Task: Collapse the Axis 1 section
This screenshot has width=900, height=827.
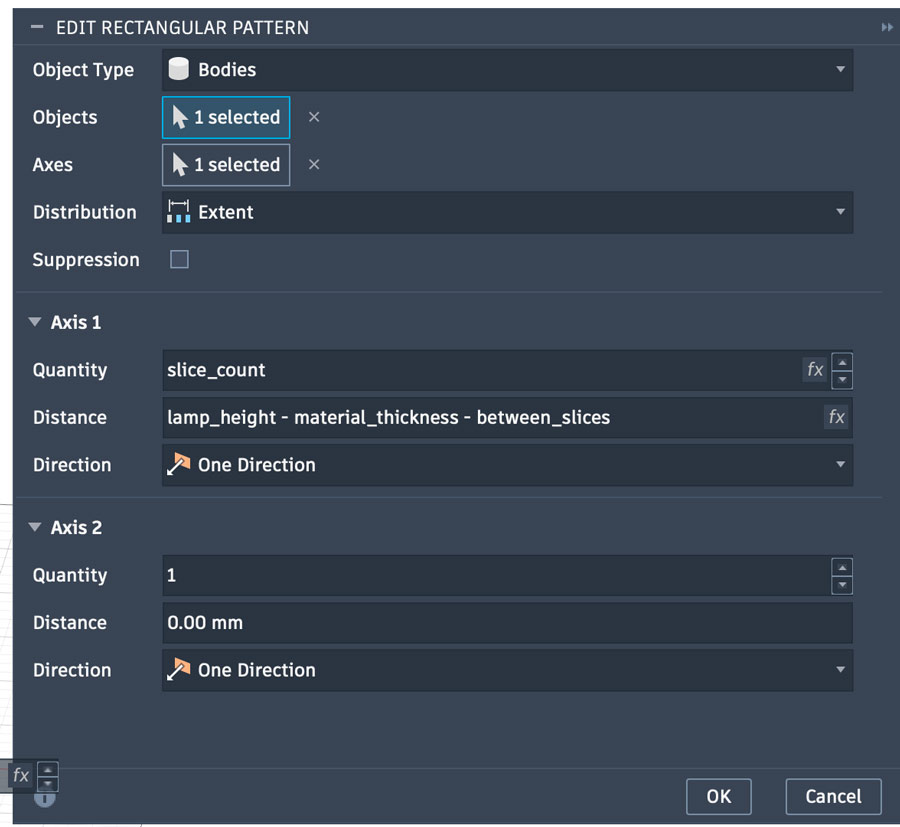Action: tap(36, 323)
